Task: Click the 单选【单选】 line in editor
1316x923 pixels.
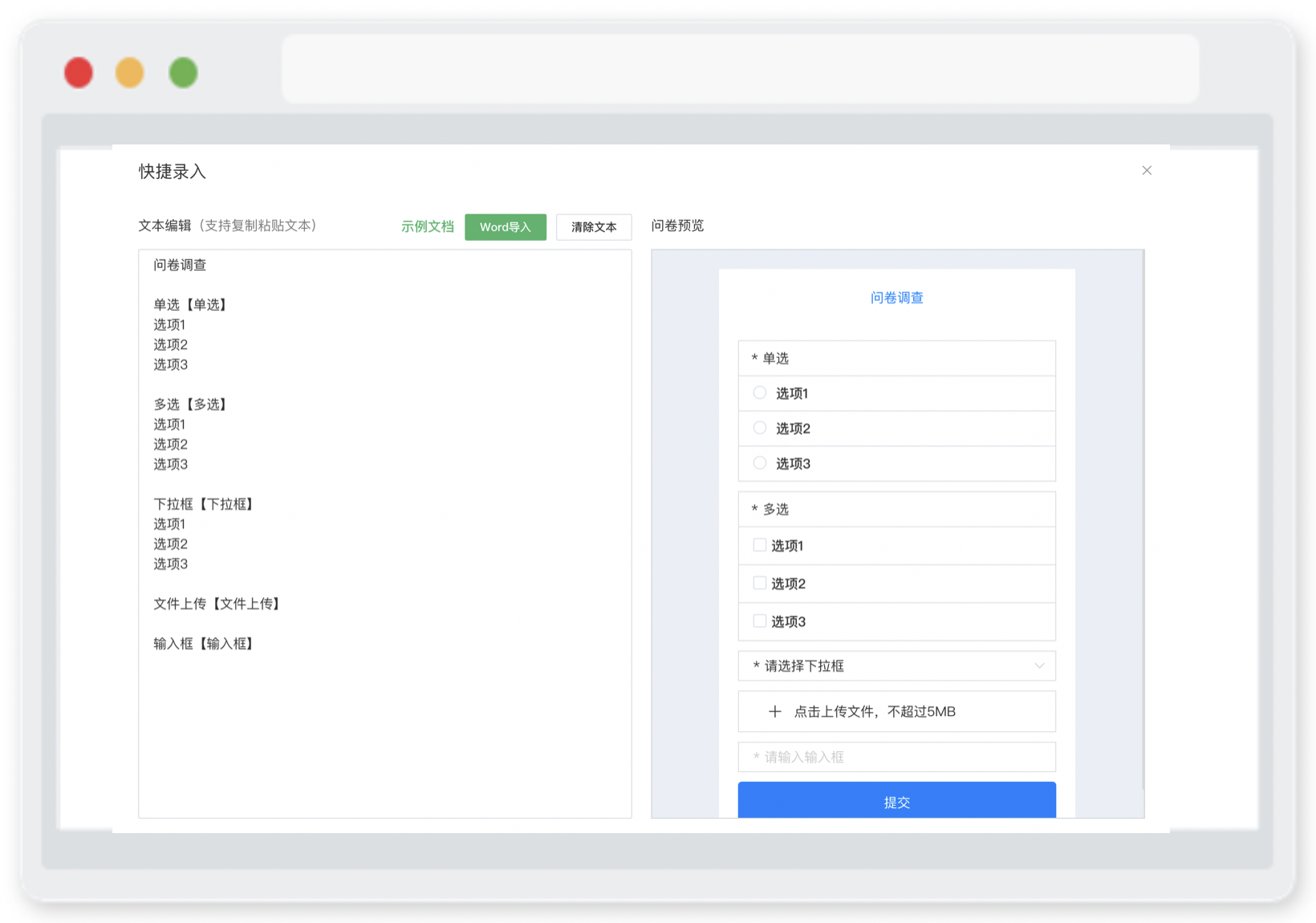Action: [193, 305]
